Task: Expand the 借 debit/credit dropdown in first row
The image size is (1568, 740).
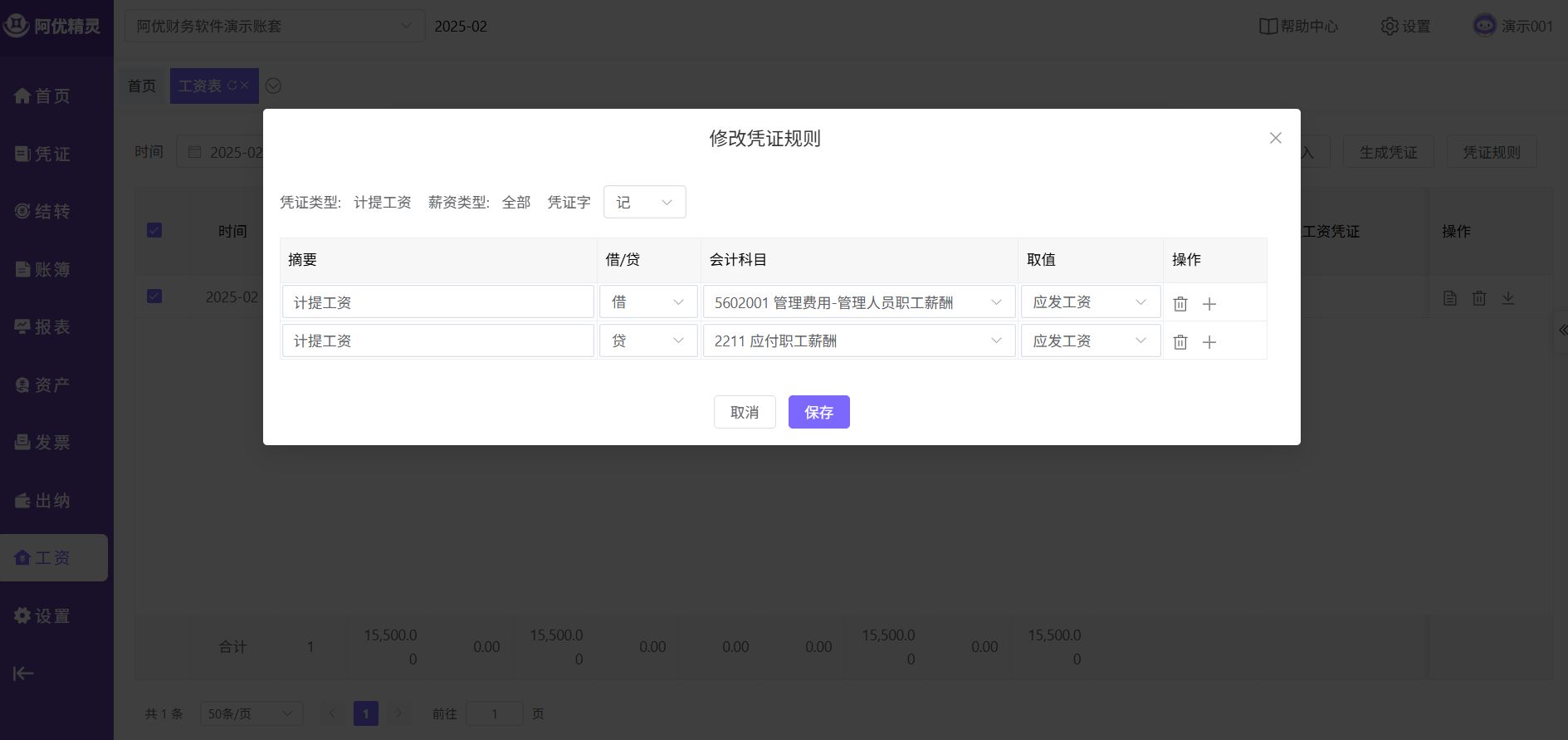Action: pyautogui.click(x=648, y=302)
